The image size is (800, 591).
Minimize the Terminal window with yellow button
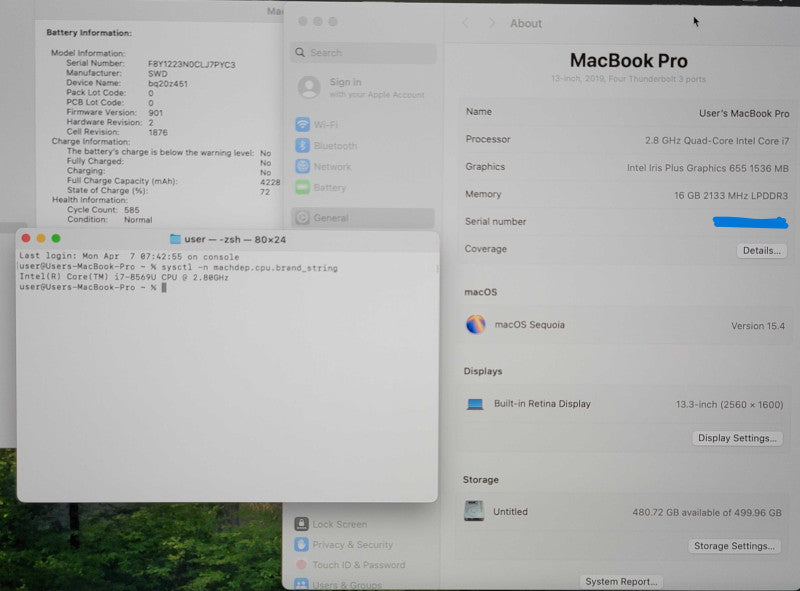41,238
